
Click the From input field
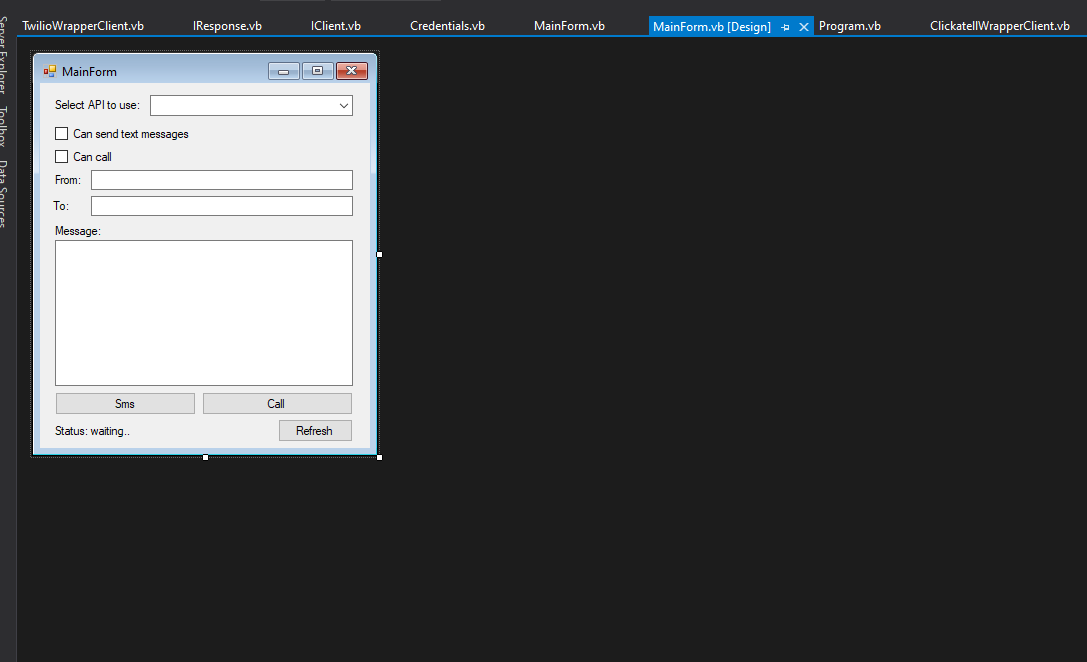pos(222,180)
